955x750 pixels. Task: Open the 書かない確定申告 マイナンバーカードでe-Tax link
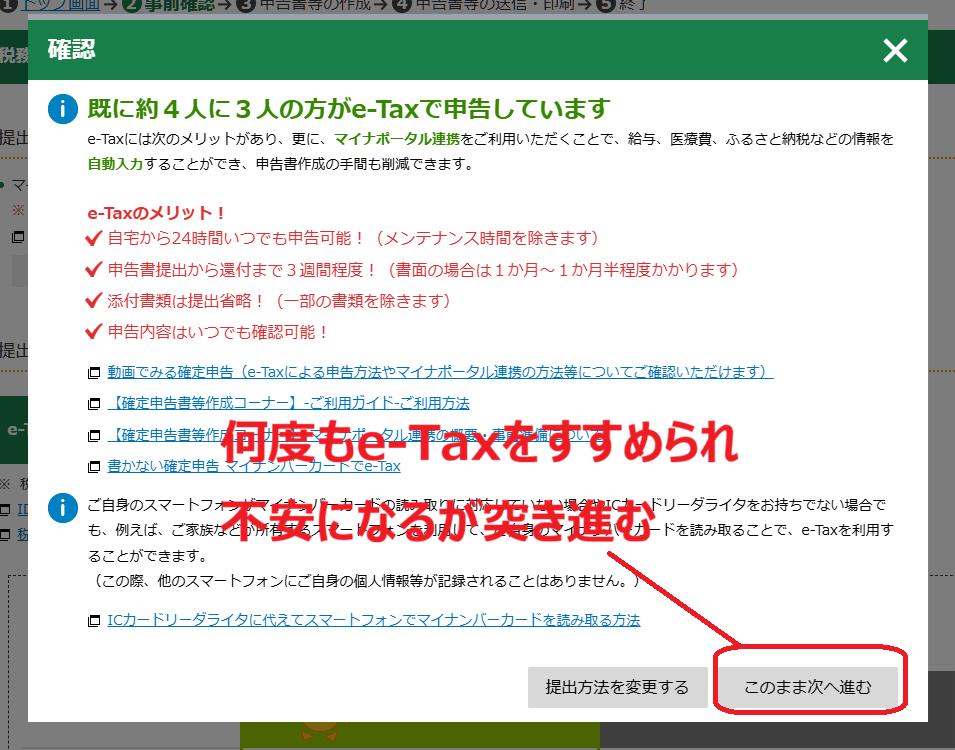point(254,466)
